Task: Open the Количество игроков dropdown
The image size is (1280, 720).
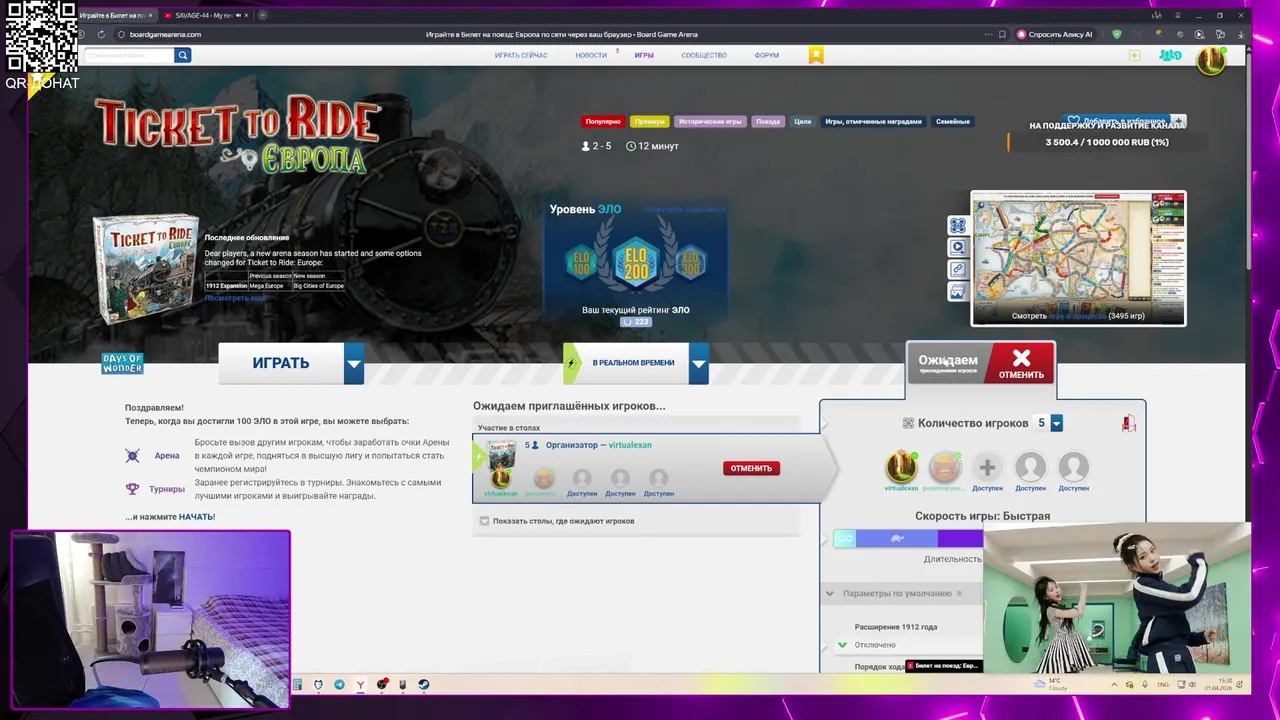Action: pyautogui.click(x=1056, y=424)
